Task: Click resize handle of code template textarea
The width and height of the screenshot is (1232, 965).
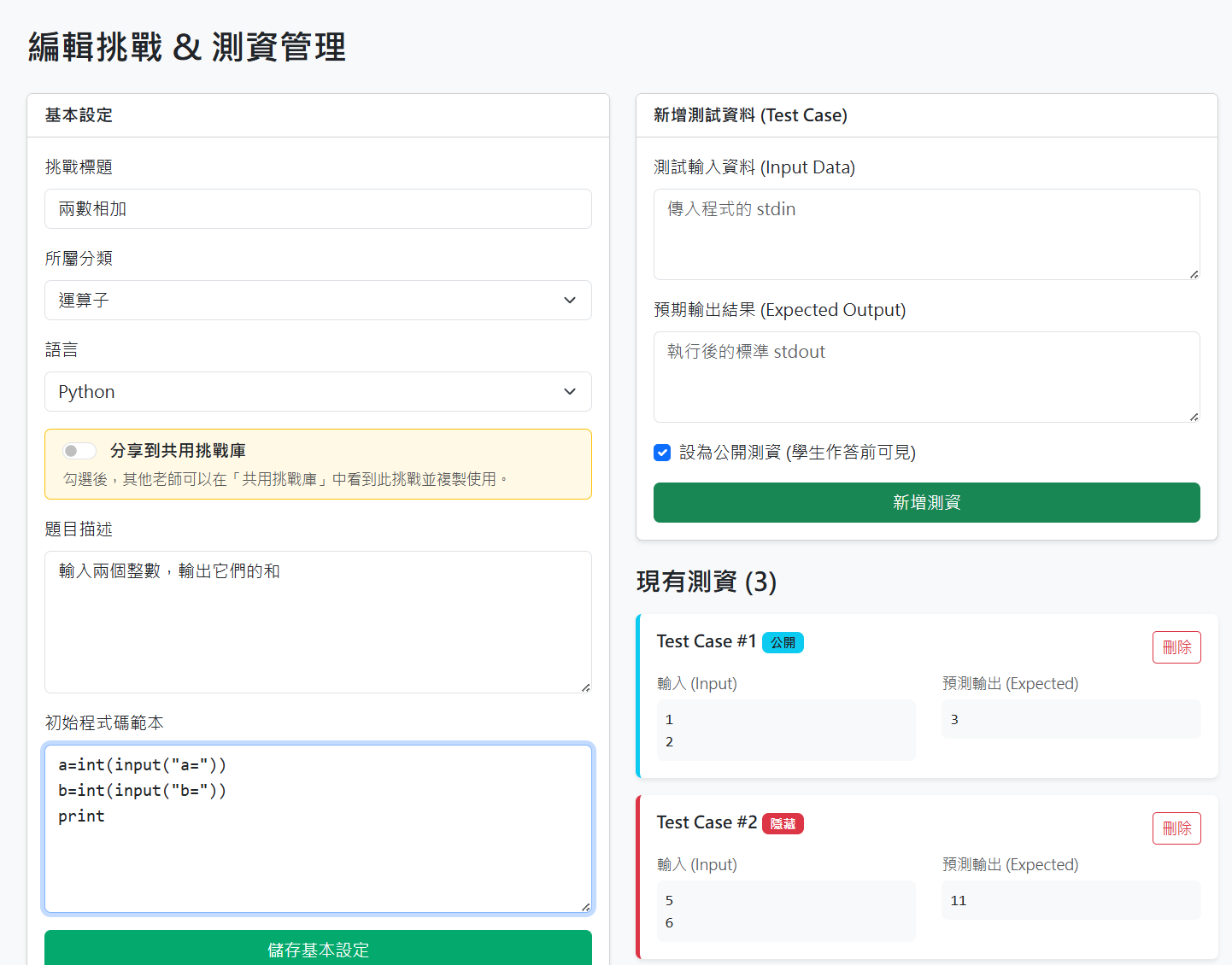Action: coord(585,907)
